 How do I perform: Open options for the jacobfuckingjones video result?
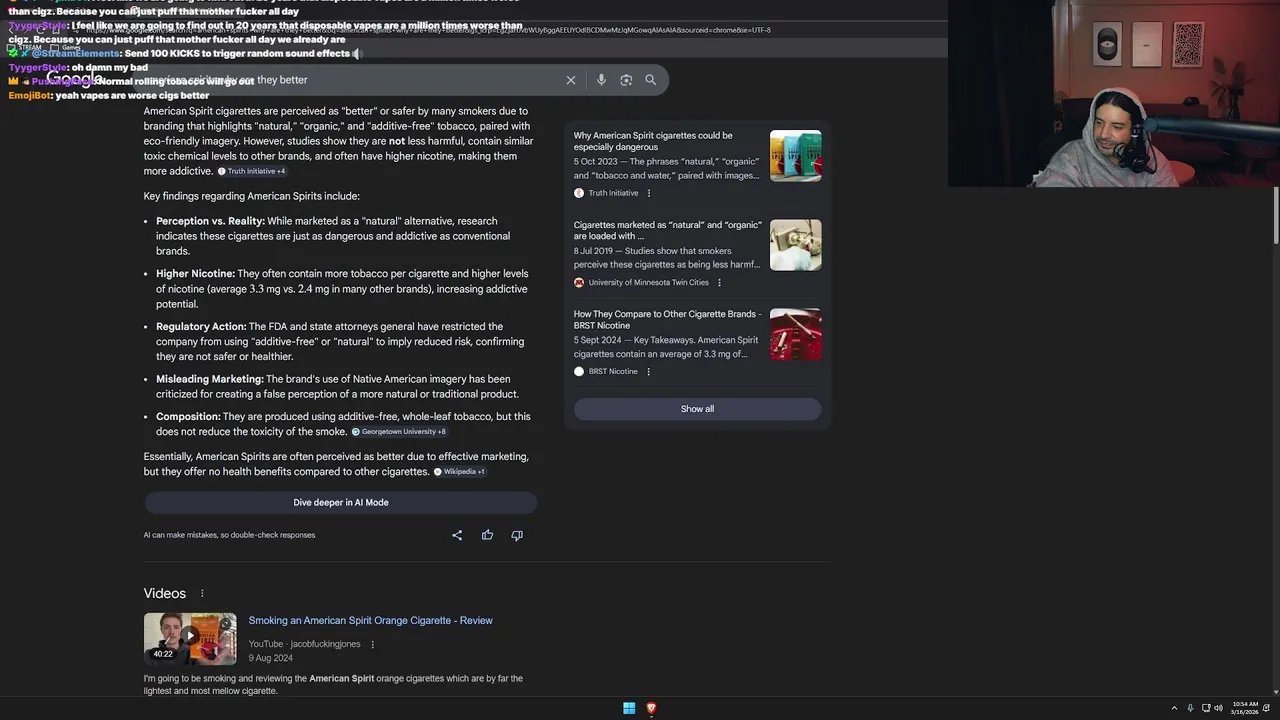pyautogui.click(x=373, y=645)
